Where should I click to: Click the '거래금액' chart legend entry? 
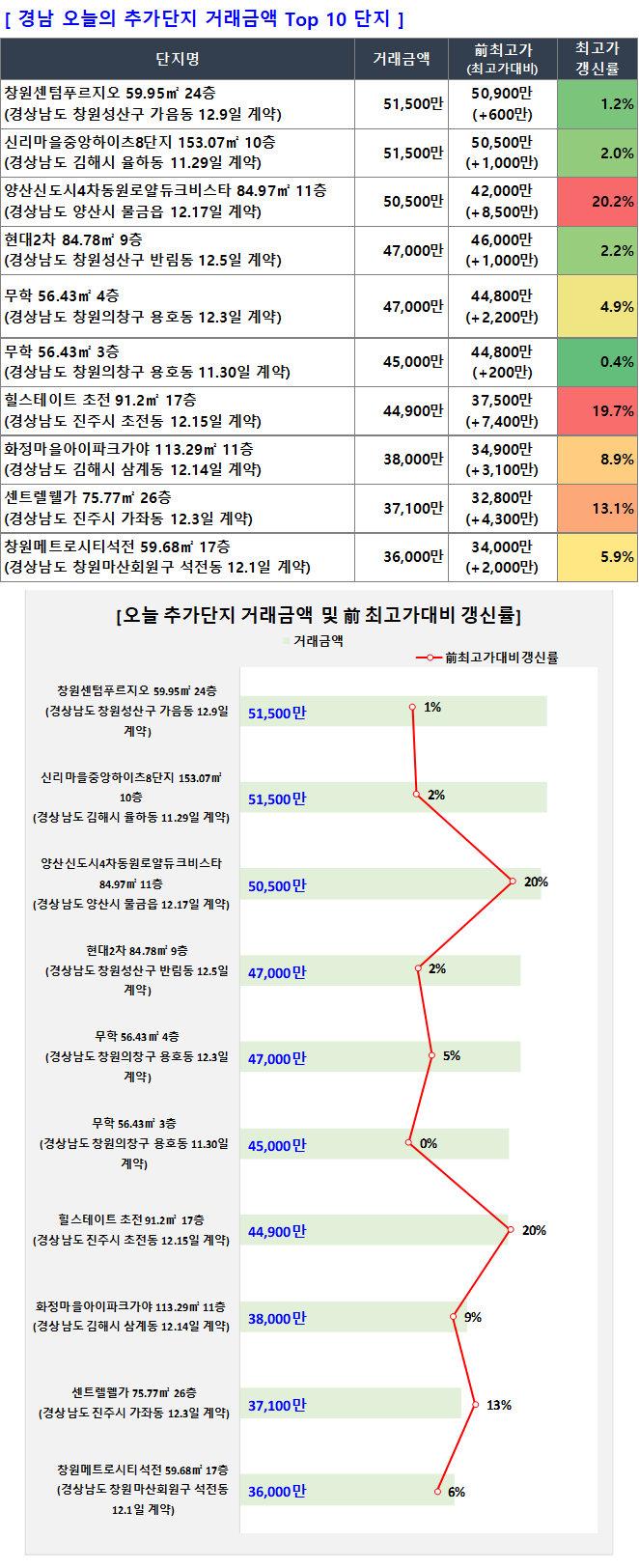point(313,640)
